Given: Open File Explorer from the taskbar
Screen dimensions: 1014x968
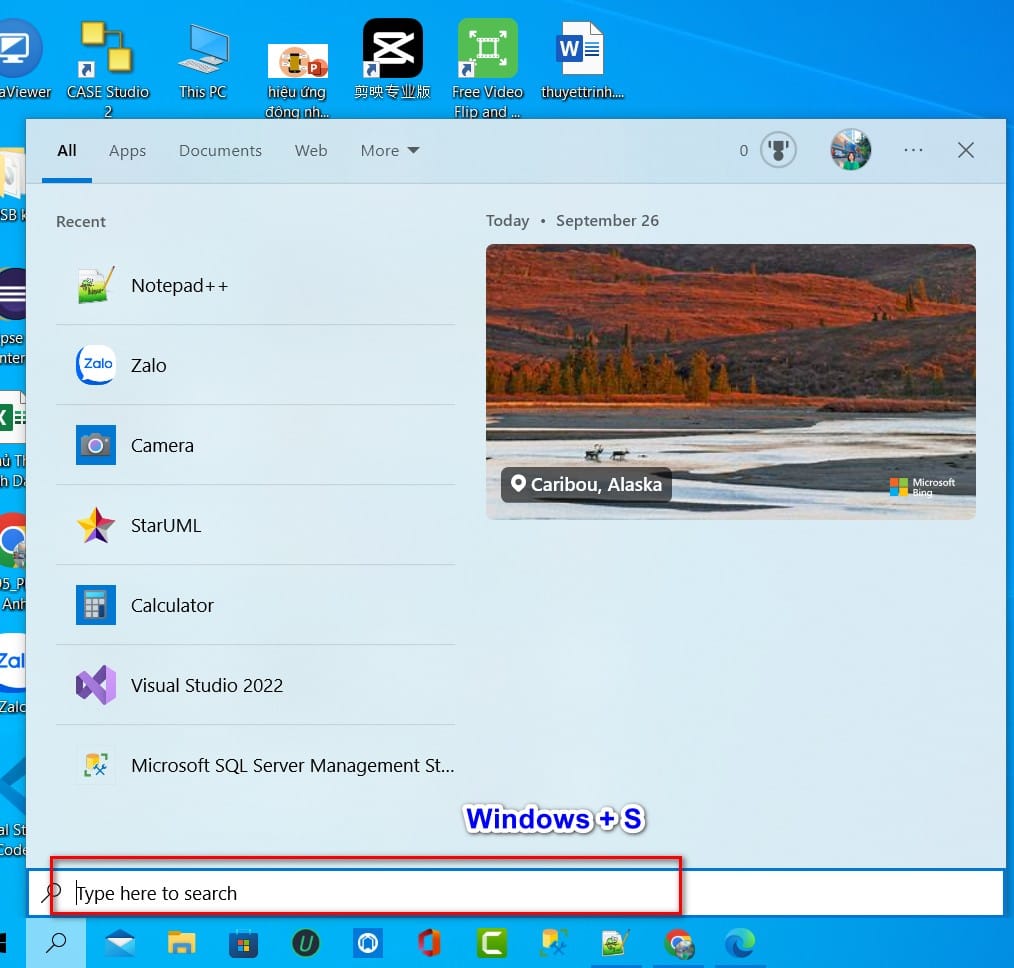Looking at the screenshot, I should click(x=182, y=943).
